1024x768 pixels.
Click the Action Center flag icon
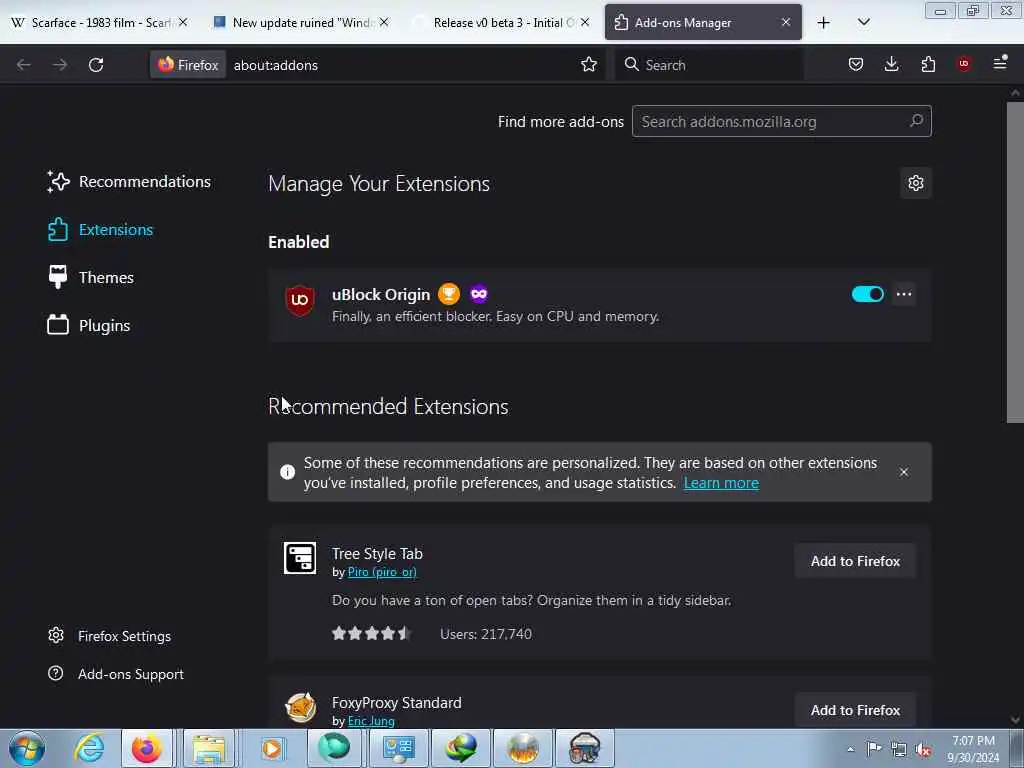point(874,748)
